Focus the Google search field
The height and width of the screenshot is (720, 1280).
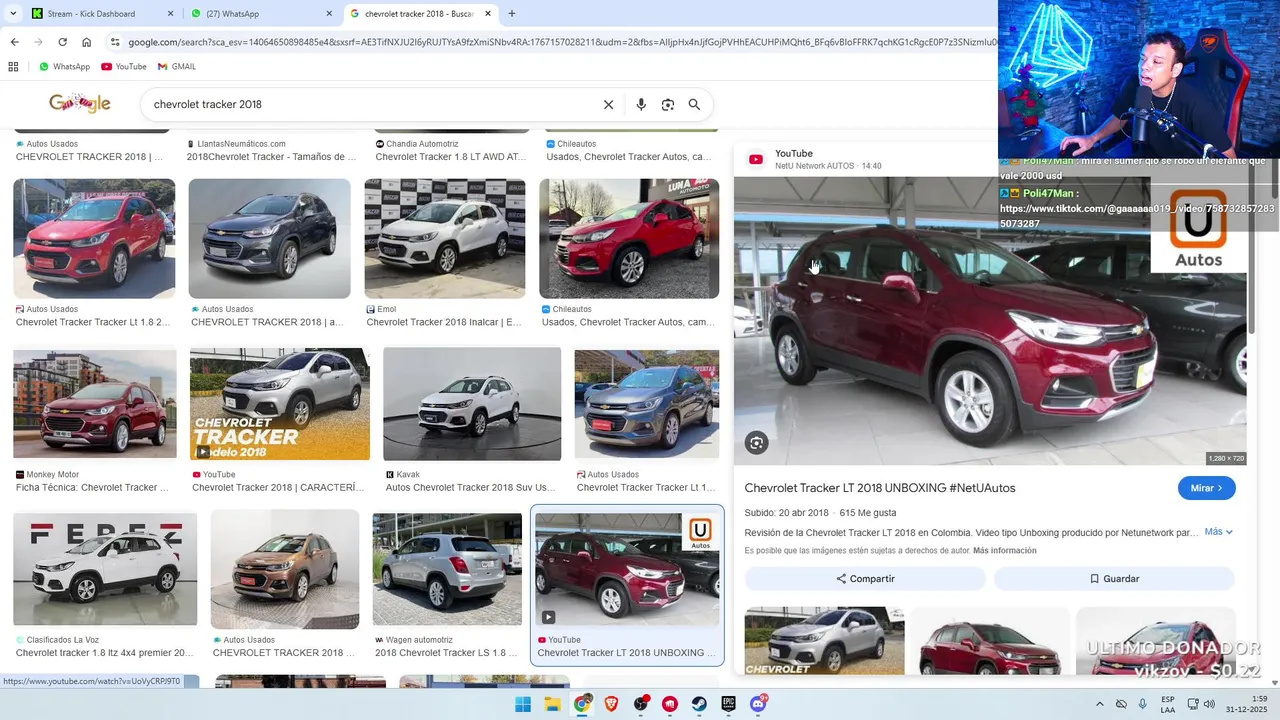pos(370,104)
